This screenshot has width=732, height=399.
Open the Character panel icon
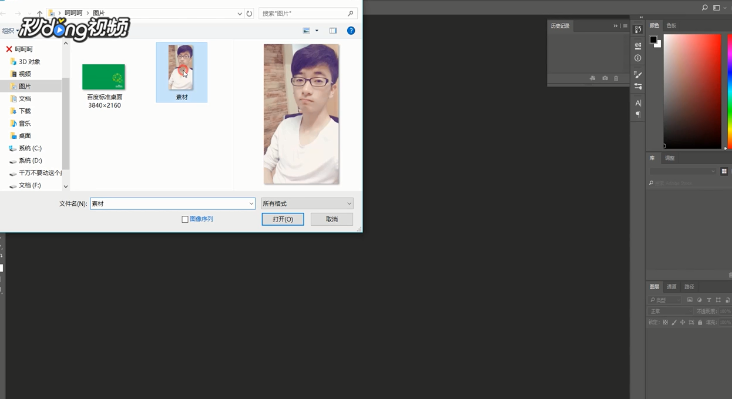(638, 103)
